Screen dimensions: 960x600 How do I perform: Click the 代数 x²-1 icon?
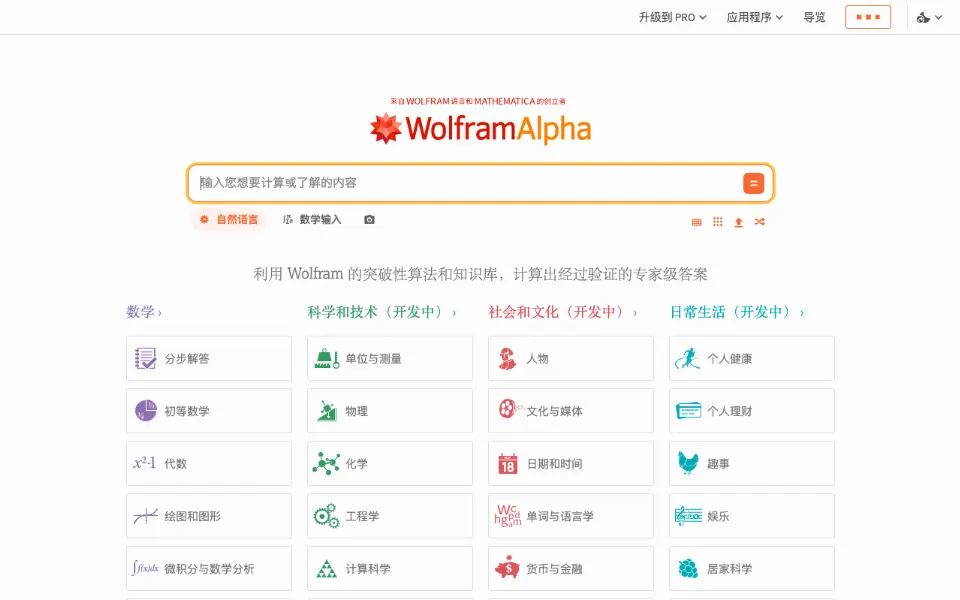(145, 463)
